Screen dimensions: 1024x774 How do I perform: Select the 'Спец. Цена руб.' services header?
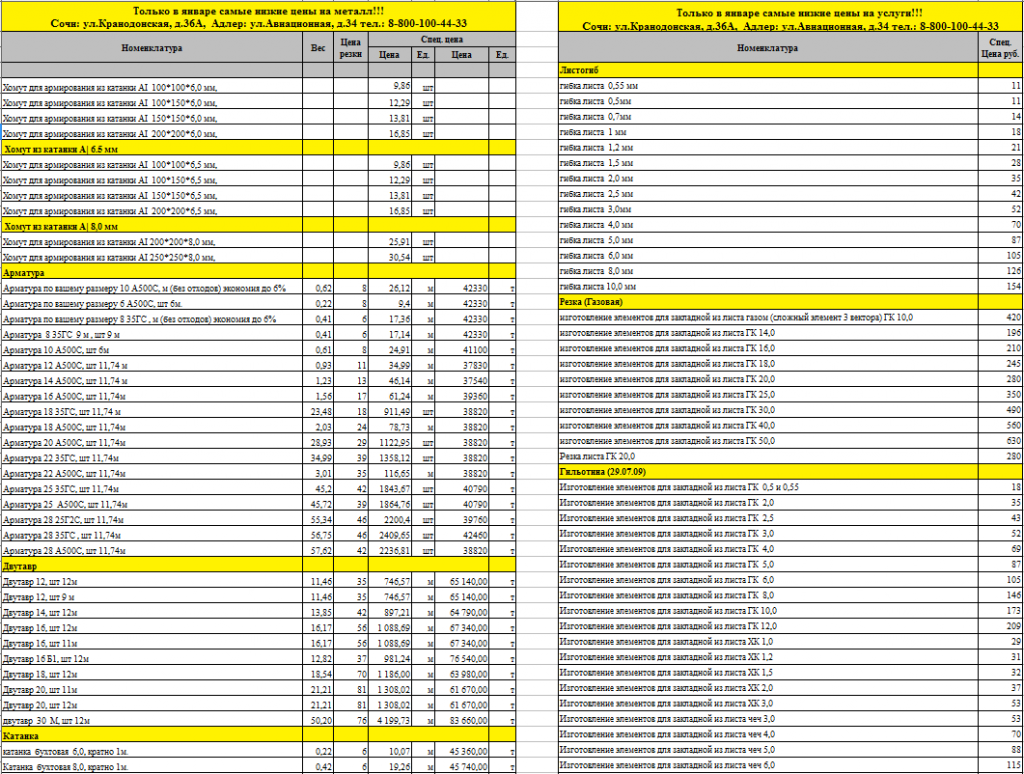click(999, 47)
